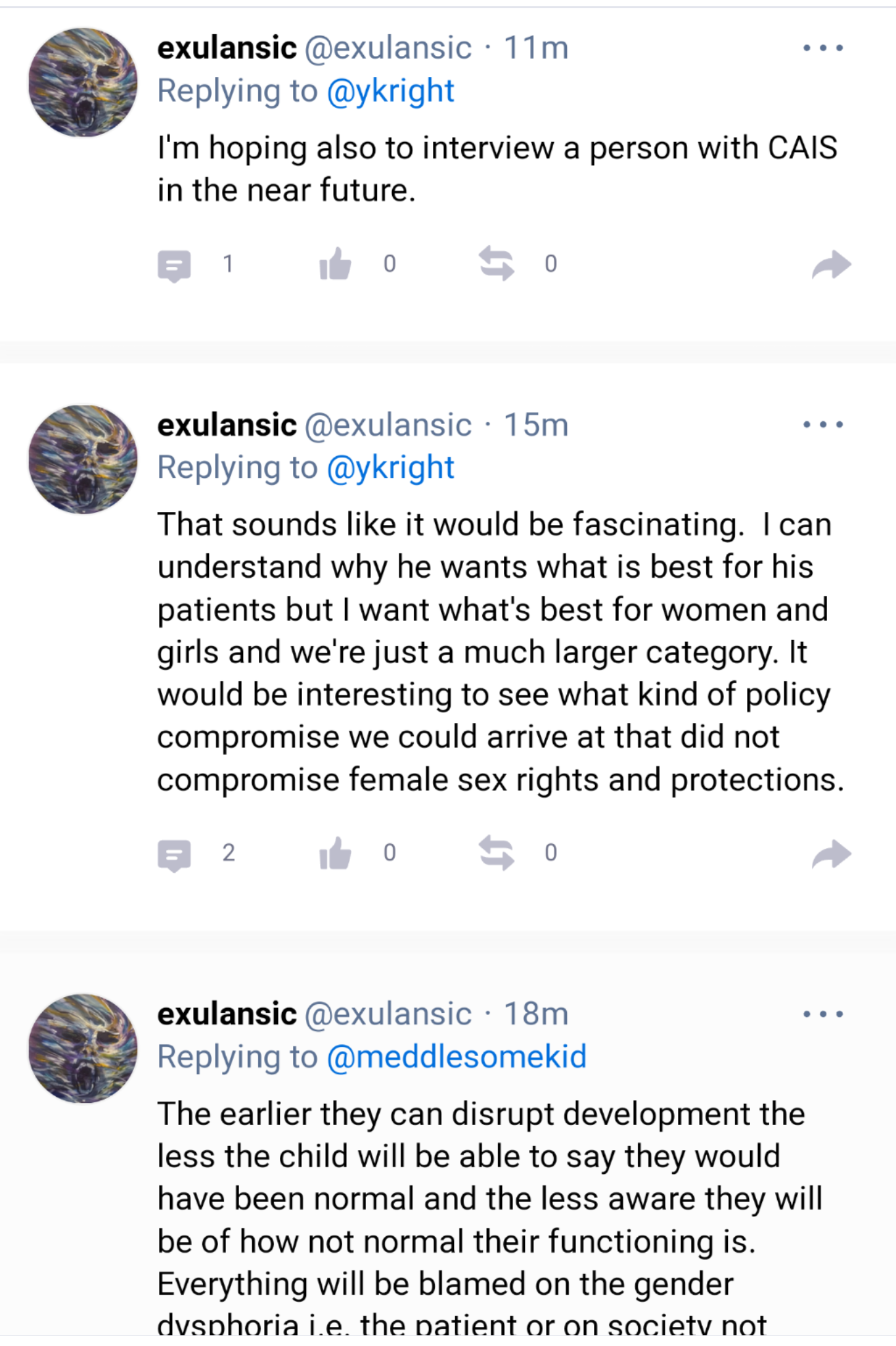The height and width of the screenshot is (1346, 896).
Task: Like the post about interviewing CAIS person
Action: click(x=335, y=264)
